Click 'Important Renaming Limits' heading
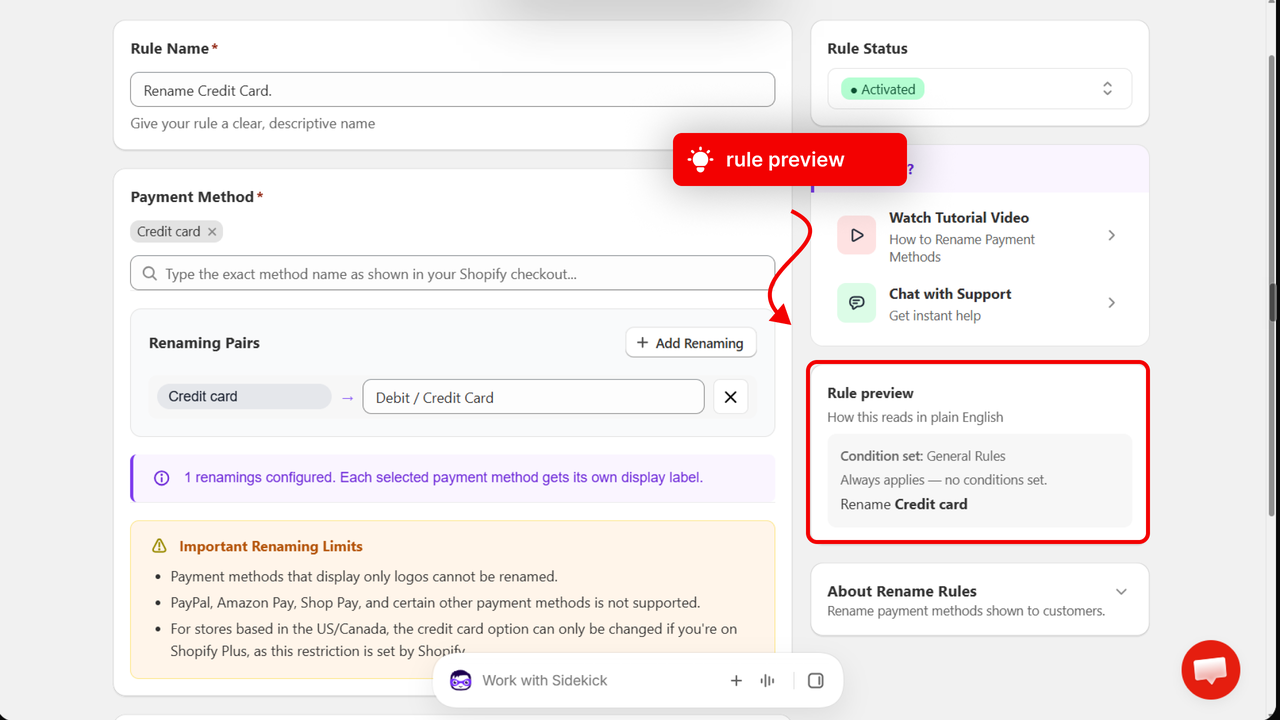Viewport: 1280px width, 720px height. click(271, 546)
